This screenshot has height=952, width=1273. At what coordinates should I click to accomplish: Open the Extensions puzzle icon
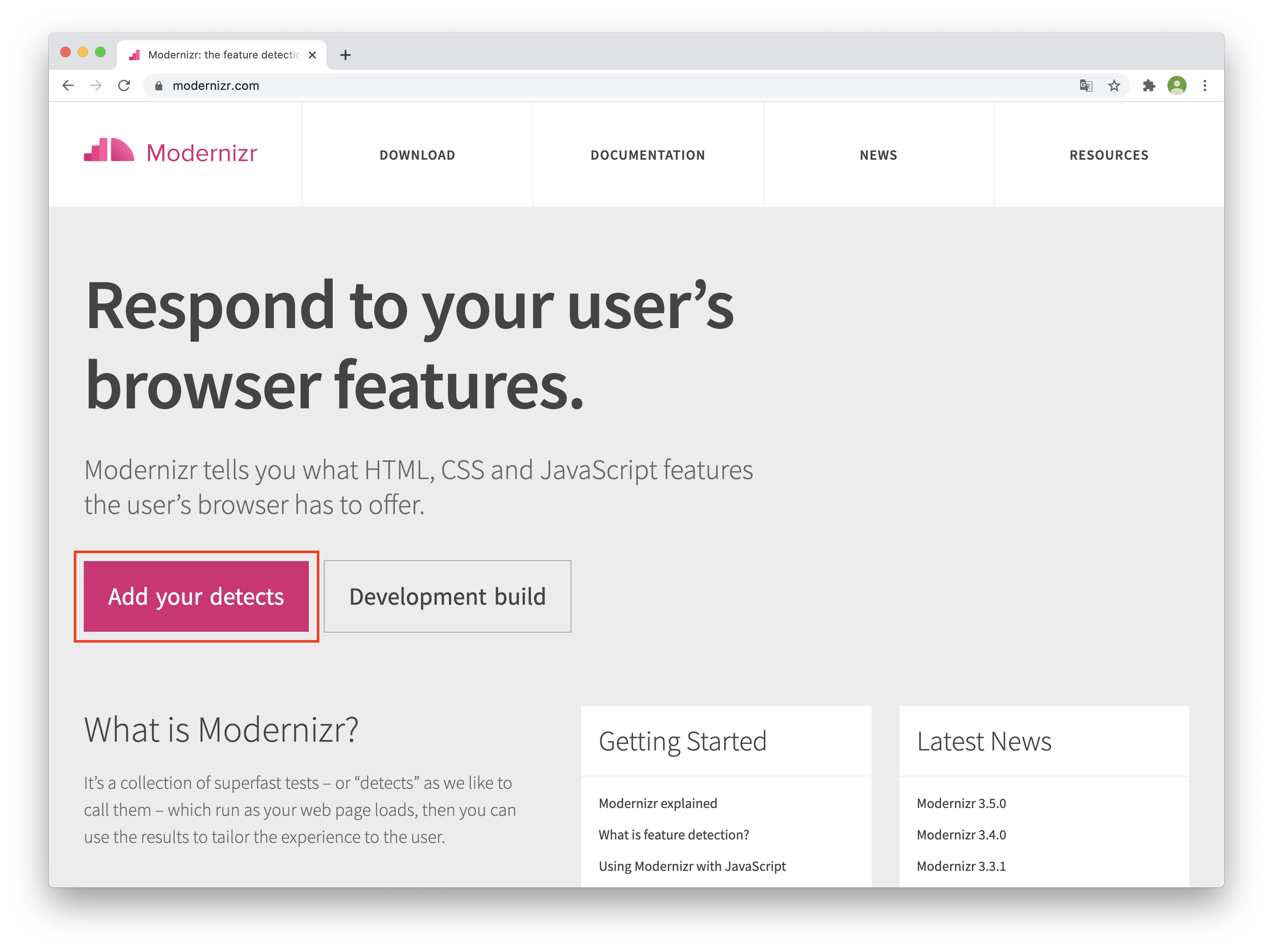[1149, 86]
